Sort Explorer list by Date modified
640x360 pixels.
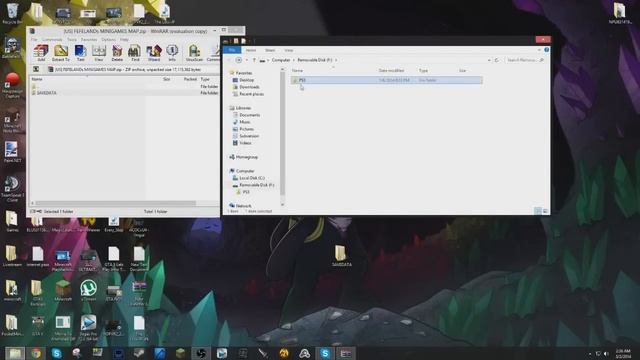pyautogui.click(x=391, y=71)
